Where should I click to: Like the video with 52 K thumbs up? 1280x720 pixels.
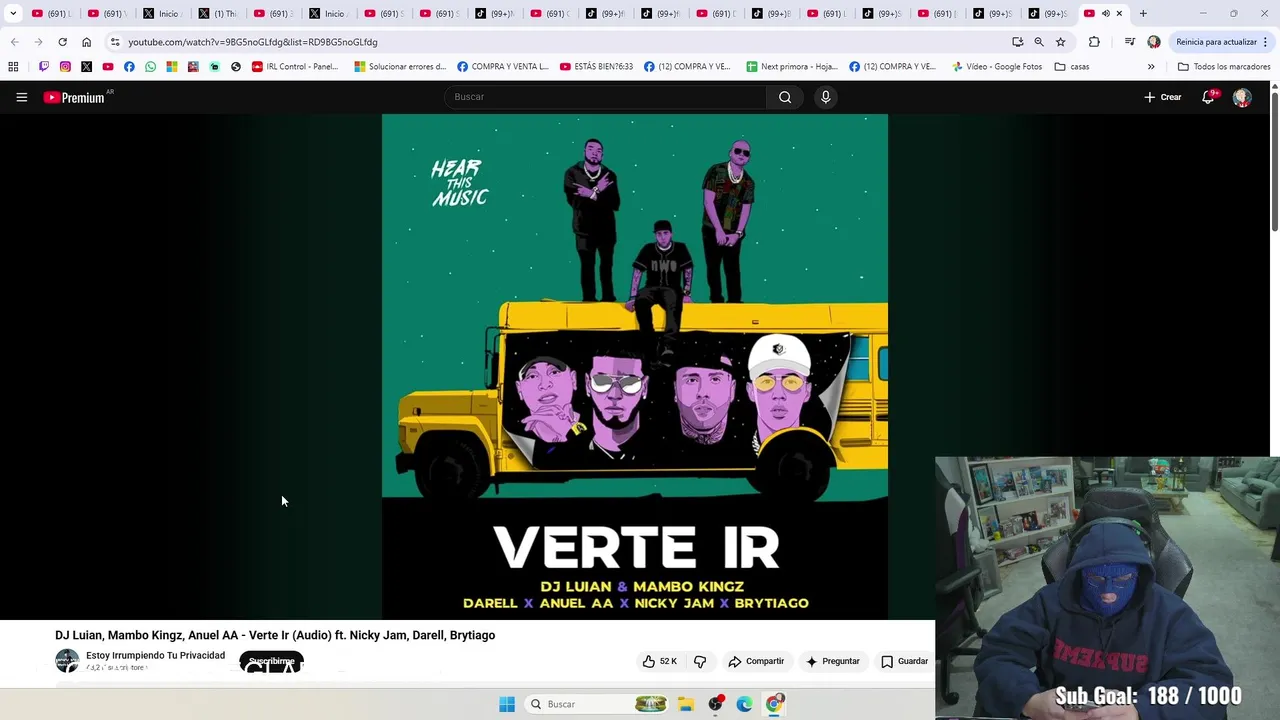(x=660, y=661)
